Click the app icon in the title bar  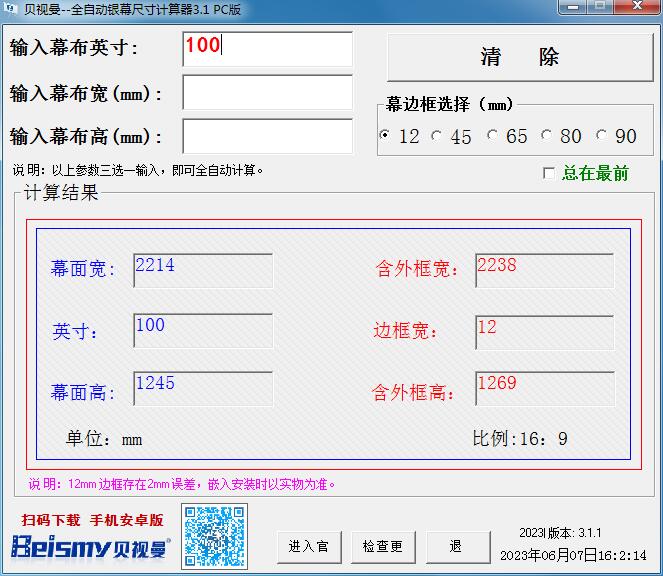click(10, 8)
